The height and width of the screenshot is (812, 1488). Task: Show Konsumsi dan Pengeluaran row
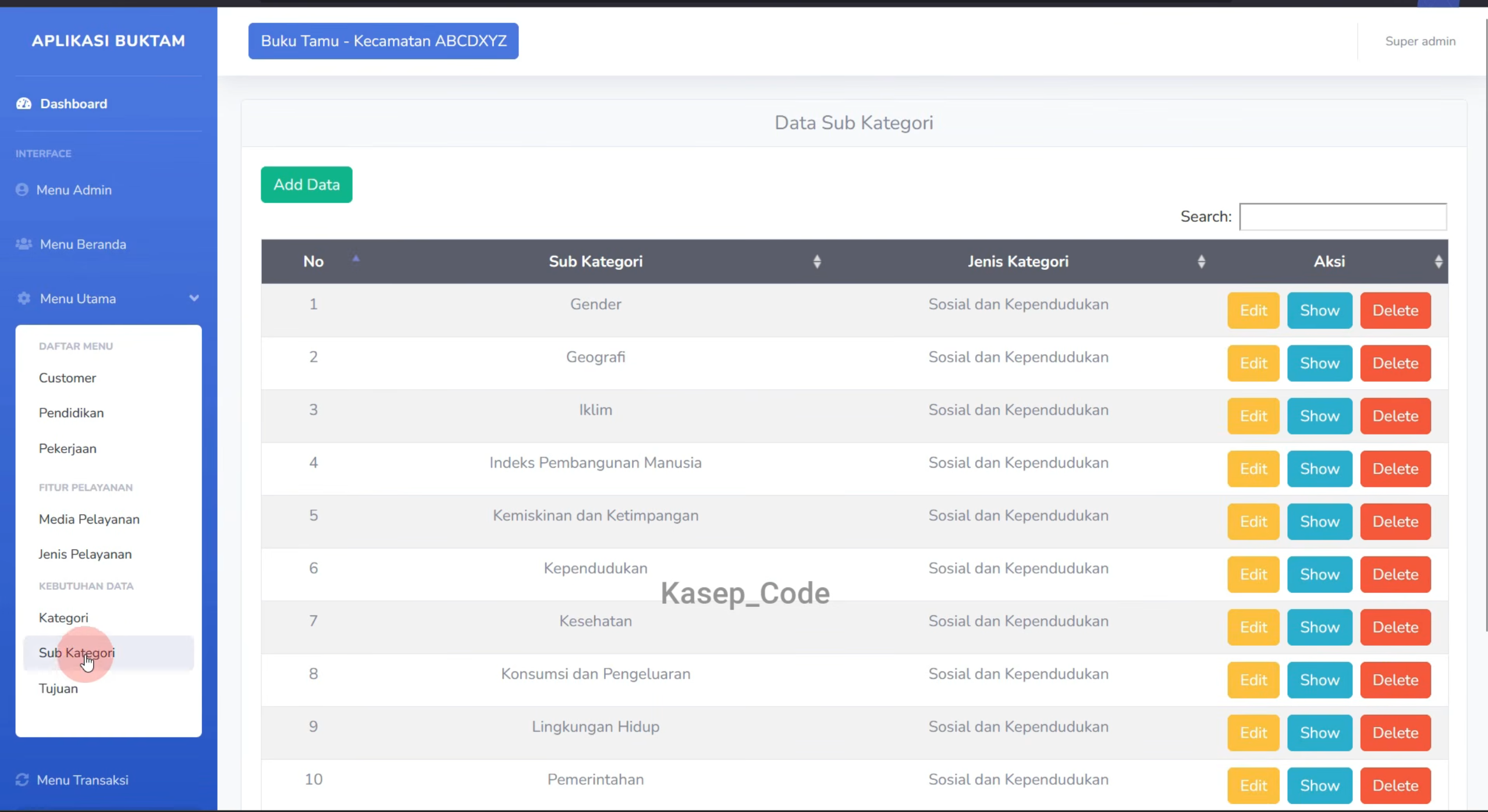[x=1320, y=680]
